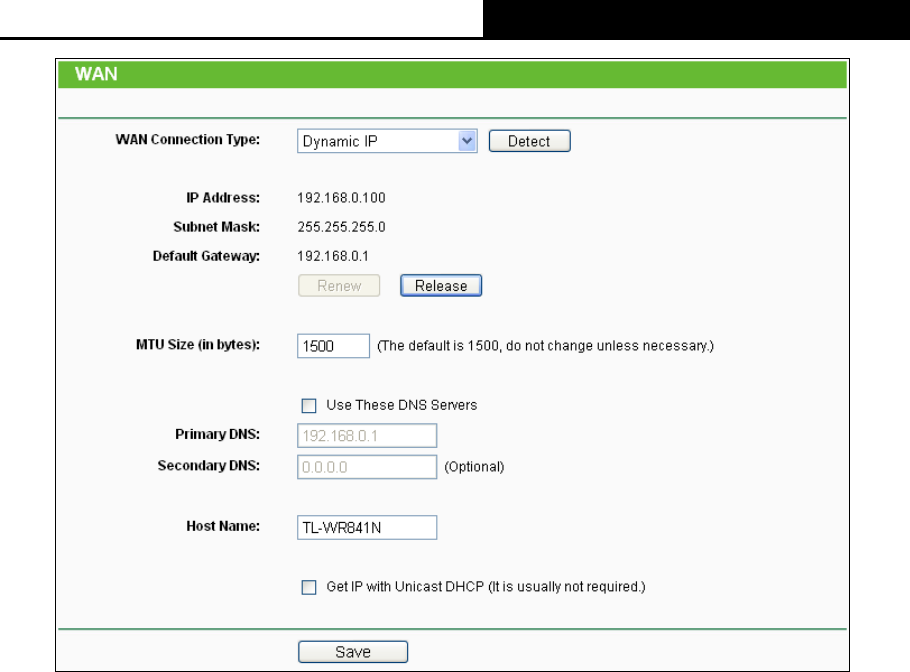
Task: Open the WAN Connection Type dropdown
Action: click(x=387, y=141)
